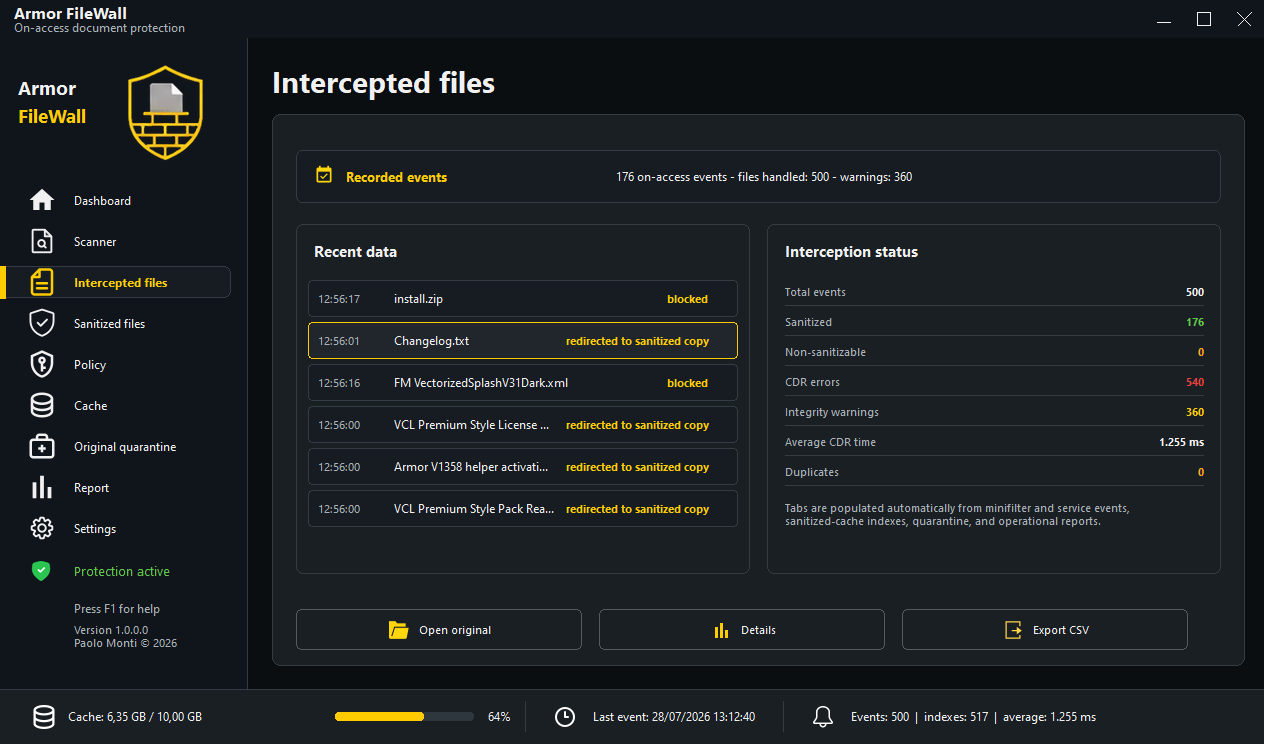
Task: Click the status bar clock icon
Action: 565,717
